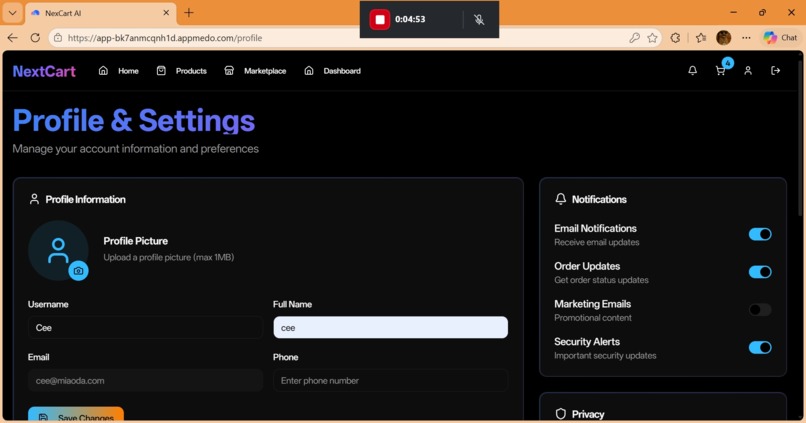Turn off Order Updates toggle
This screenshot has width=806, height=423.
pos(760,272)
